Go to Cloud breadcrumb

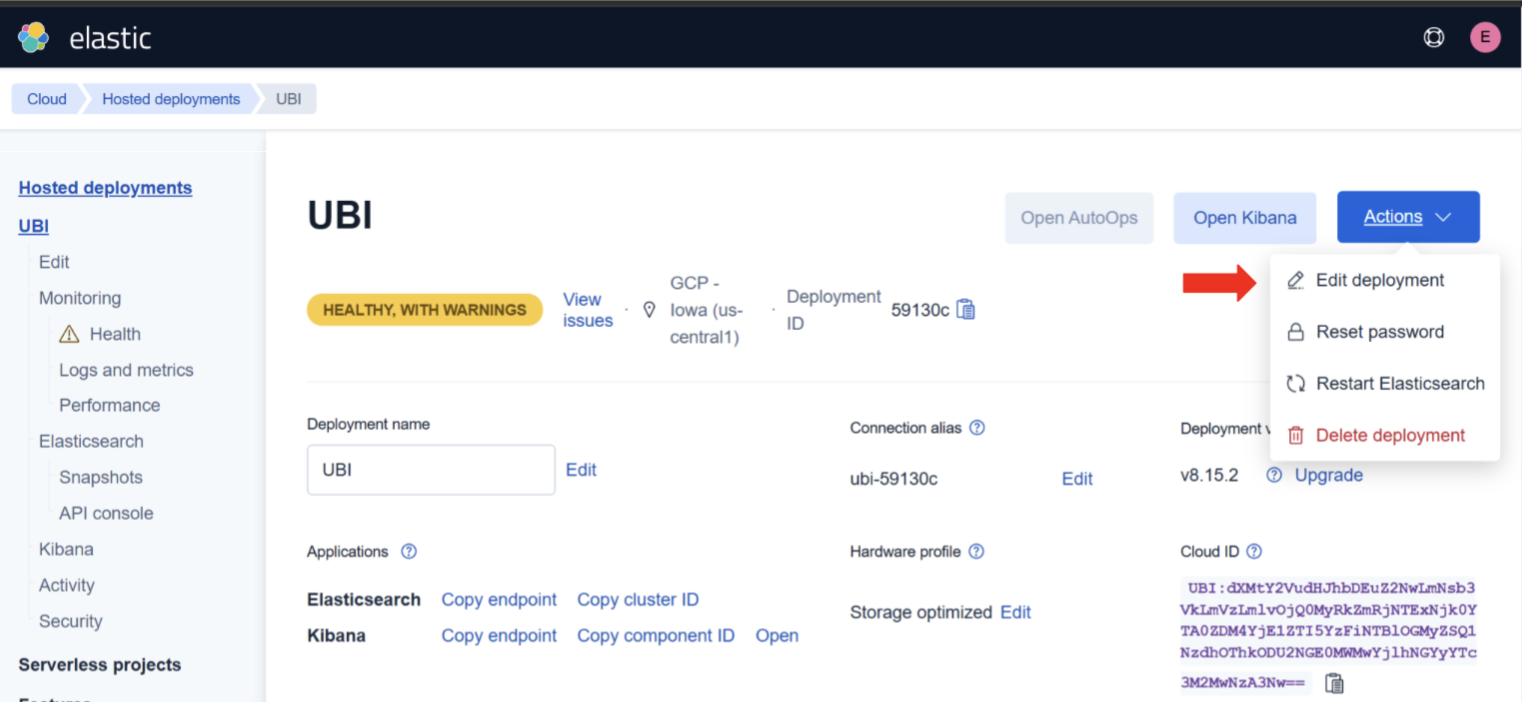(x=46, y=99)
